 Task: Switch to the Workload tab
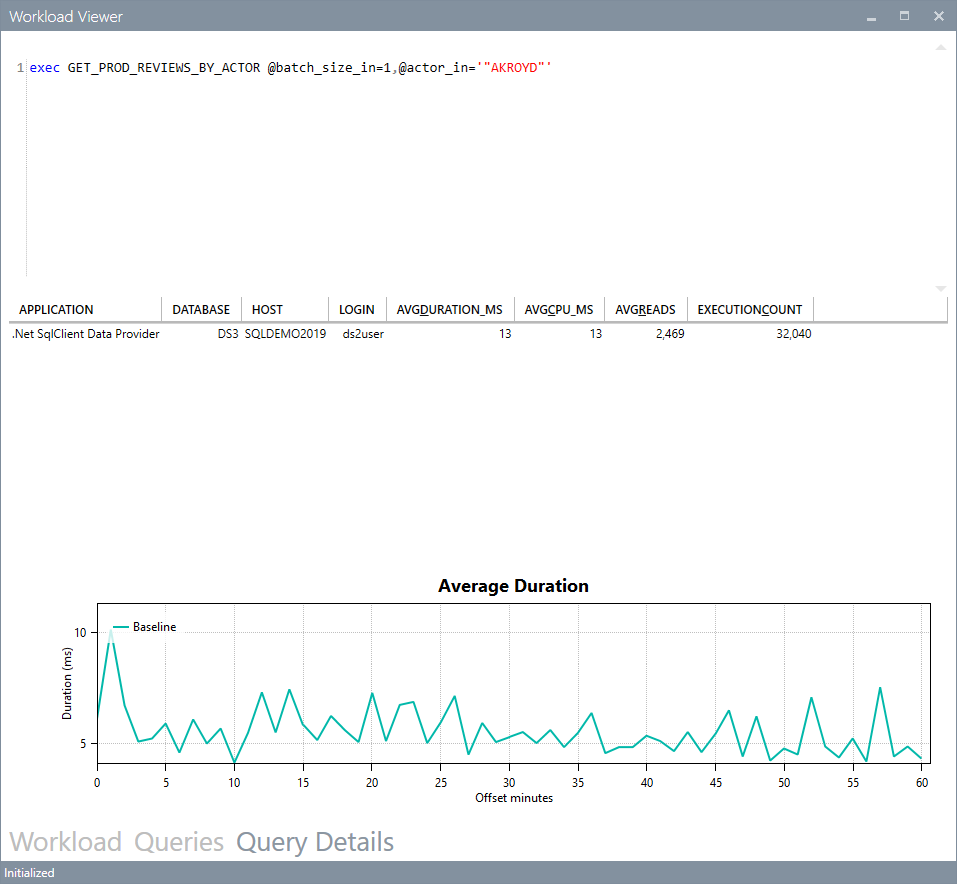(65, 842)
